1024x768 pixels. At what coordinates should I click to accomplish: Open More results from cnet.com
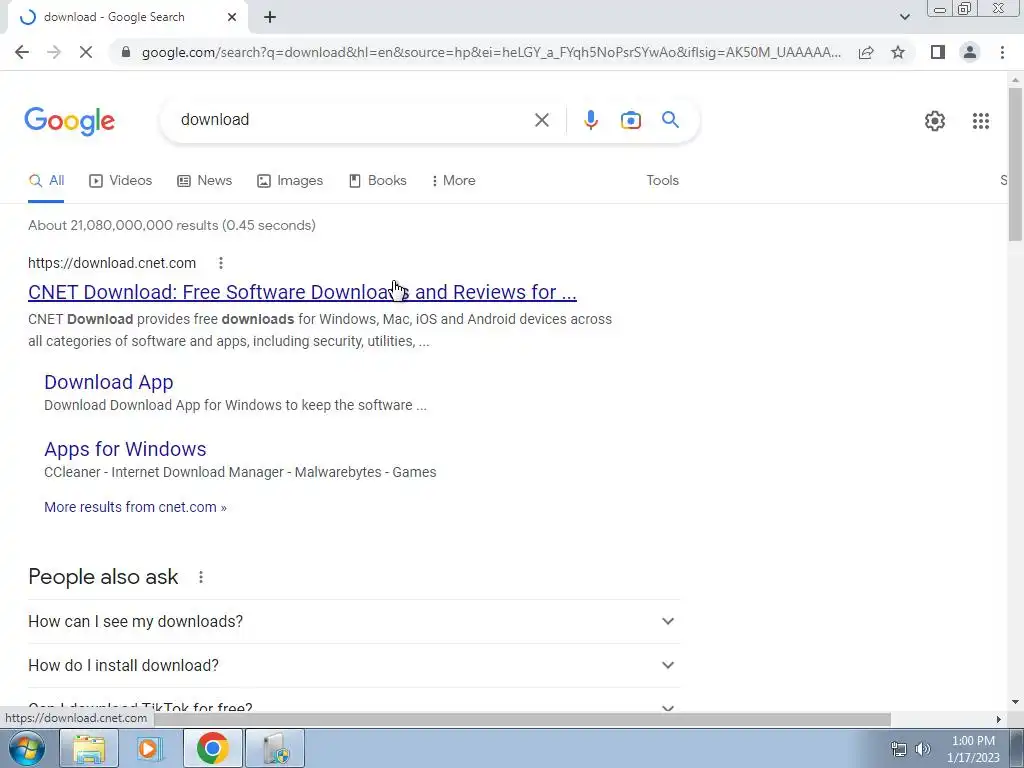click(135, 507)
